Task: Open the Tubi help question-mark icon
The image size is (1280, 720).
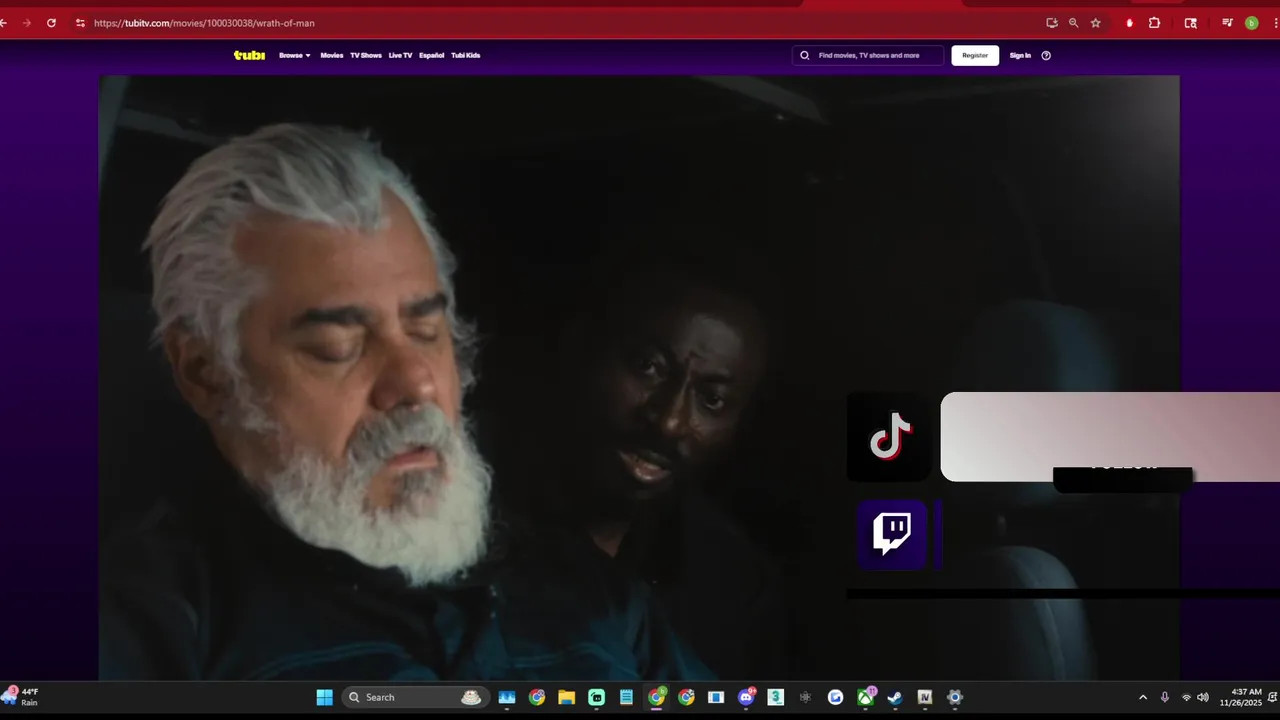Action: point(1046,55)
